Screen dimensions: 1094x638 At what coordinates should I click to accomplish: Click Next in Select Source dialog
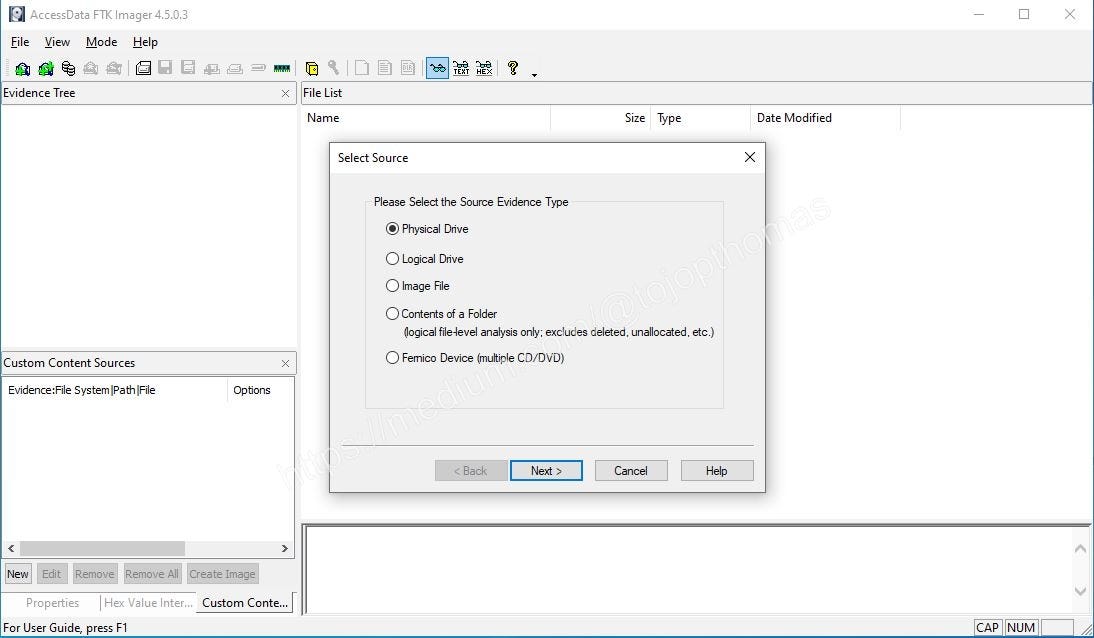[x=546, y=471]
